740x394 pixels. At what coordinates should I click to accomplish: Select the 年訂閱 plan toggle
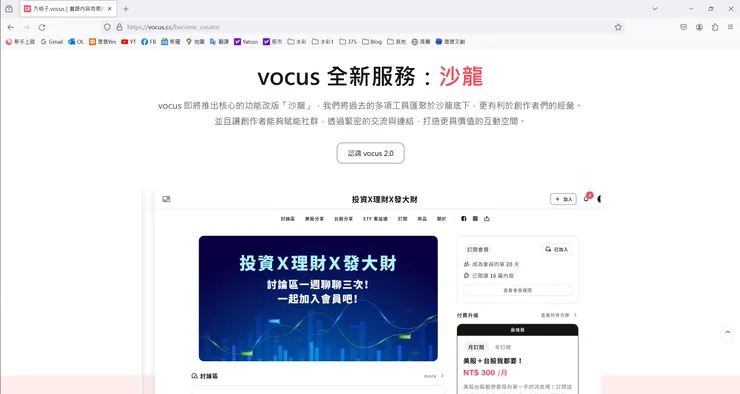(x=503, y=347)
